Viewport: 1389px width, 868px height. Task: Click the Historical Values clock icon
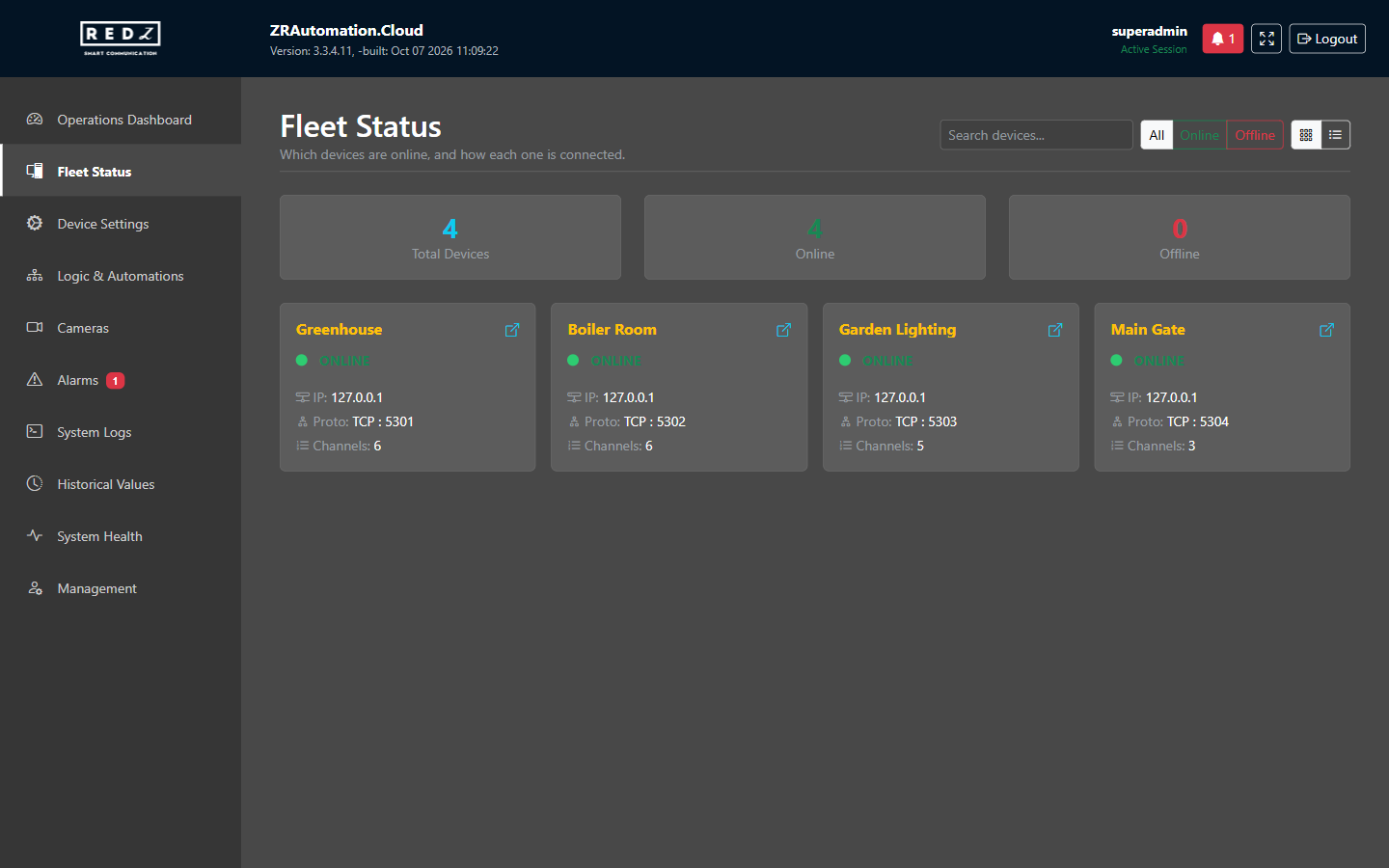(35, 484)
